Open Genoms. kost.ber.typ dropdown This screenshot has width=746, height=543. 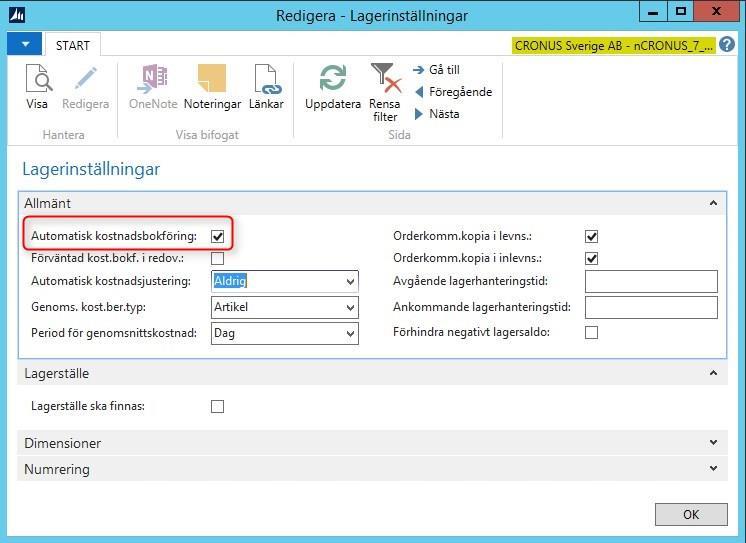coord(350,307)
